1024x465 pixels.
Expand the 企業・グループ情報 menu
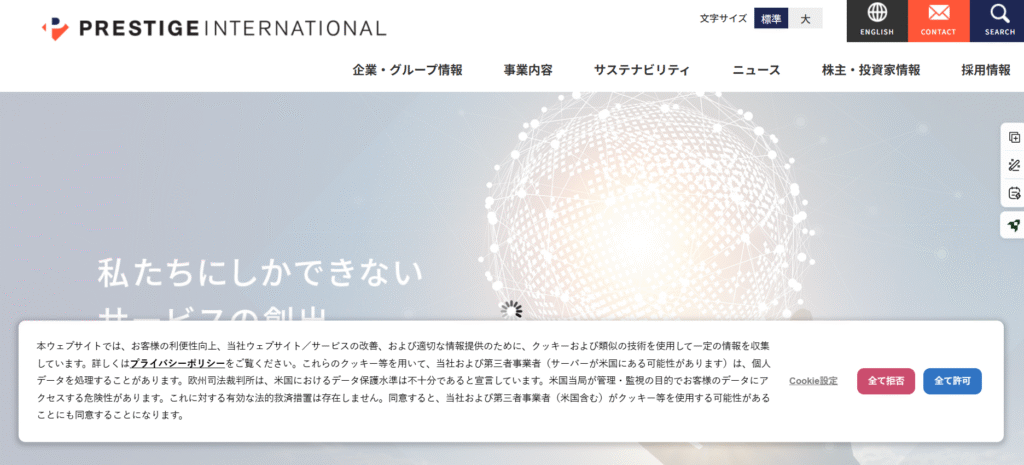point(407,70)
